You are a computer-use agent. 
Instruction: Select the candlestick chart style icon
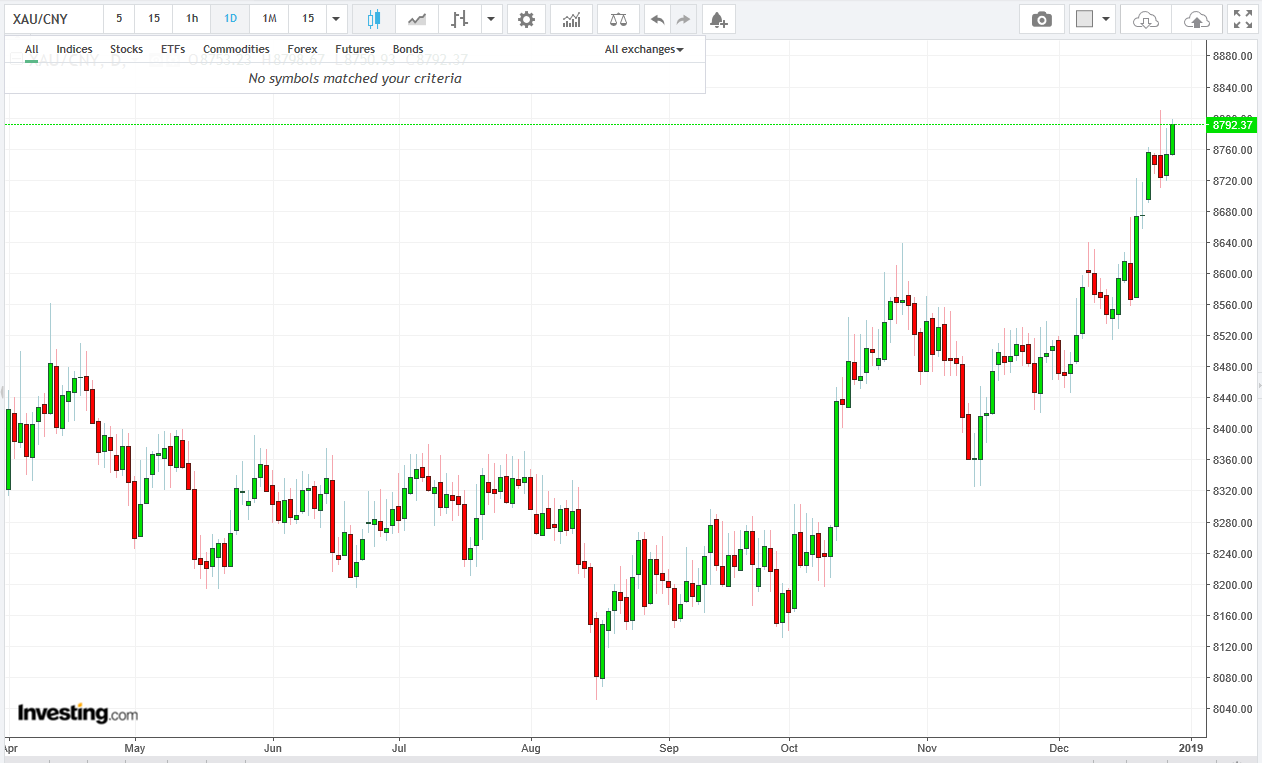tap(374, 19)
